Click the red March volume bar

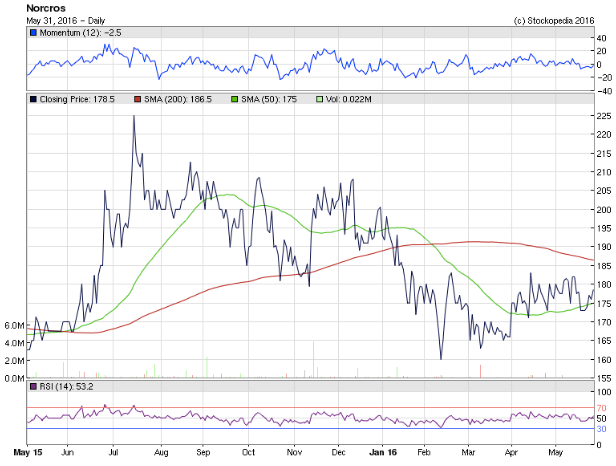click(x=480, y=371)
